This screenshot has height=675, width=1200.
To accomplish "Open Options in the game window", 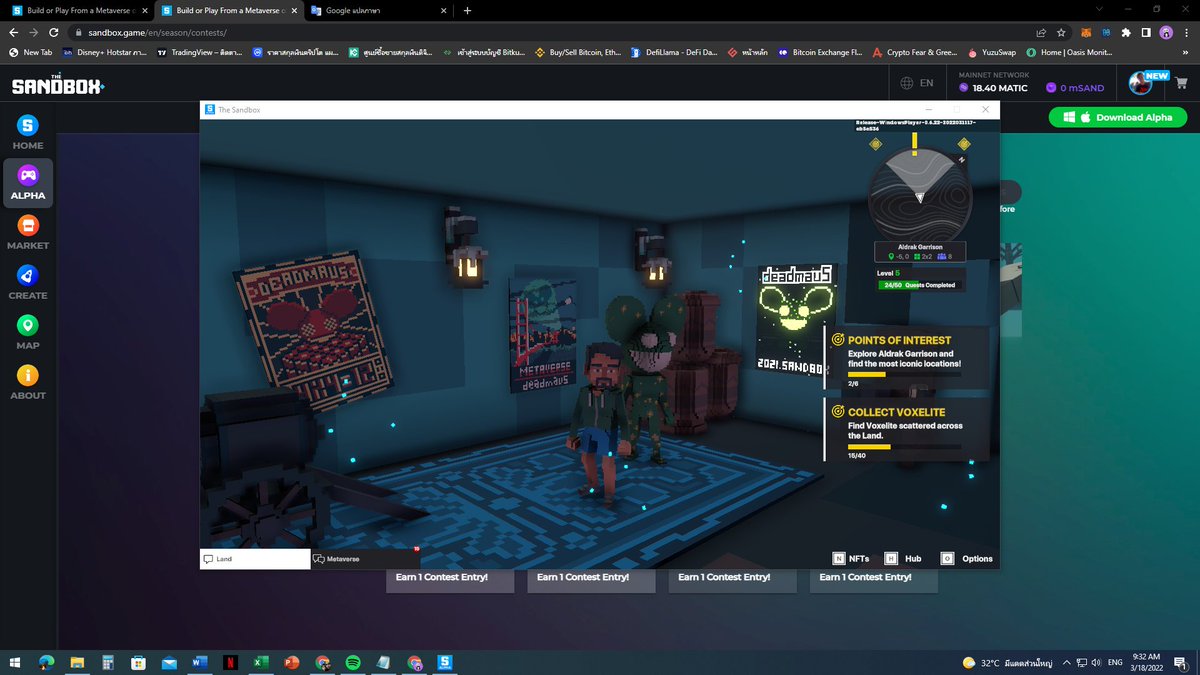I will pyautogui.click(x=967, y=559).
